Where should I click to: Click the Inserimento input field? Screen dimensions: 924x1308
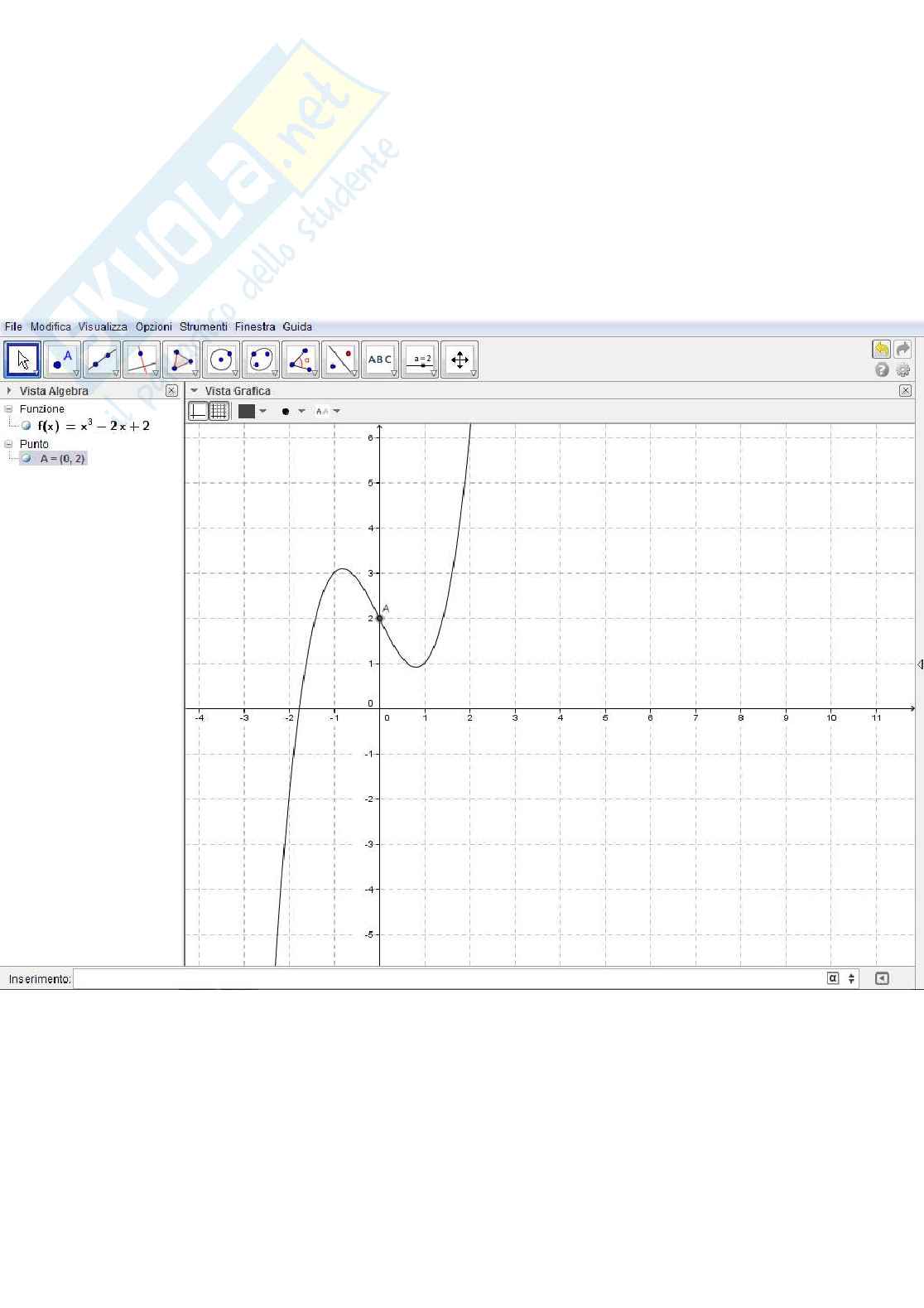click(447, 979)
